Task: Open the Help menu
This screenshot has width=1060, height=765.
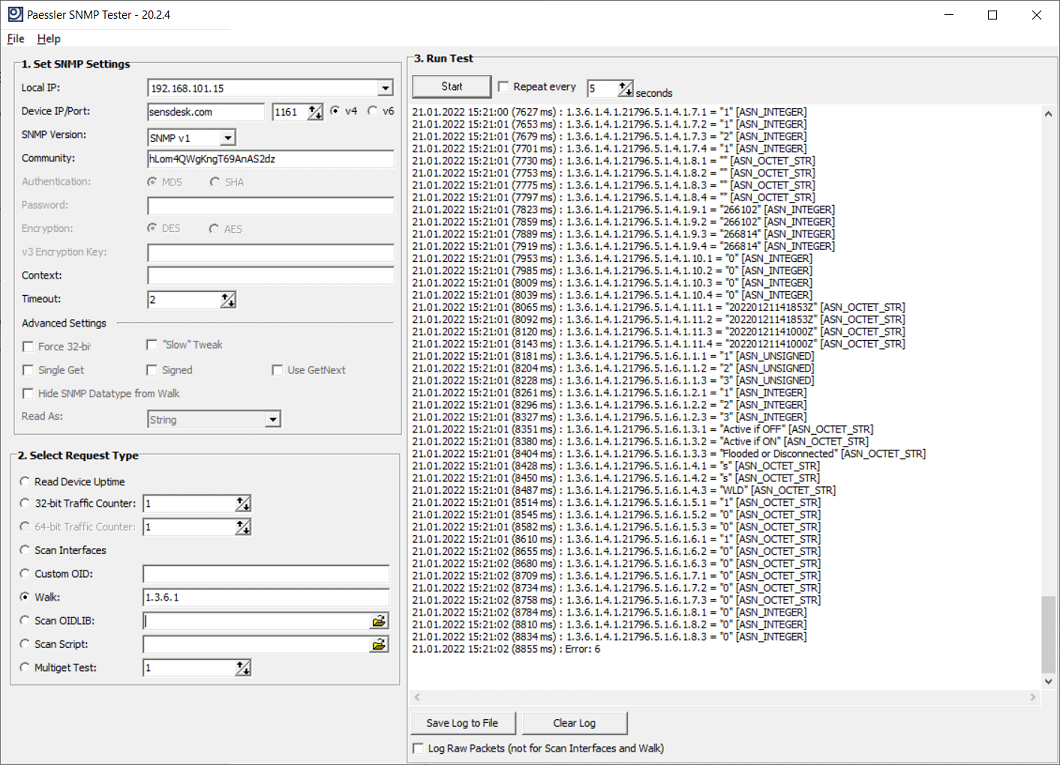Action: tap(49, 39)
